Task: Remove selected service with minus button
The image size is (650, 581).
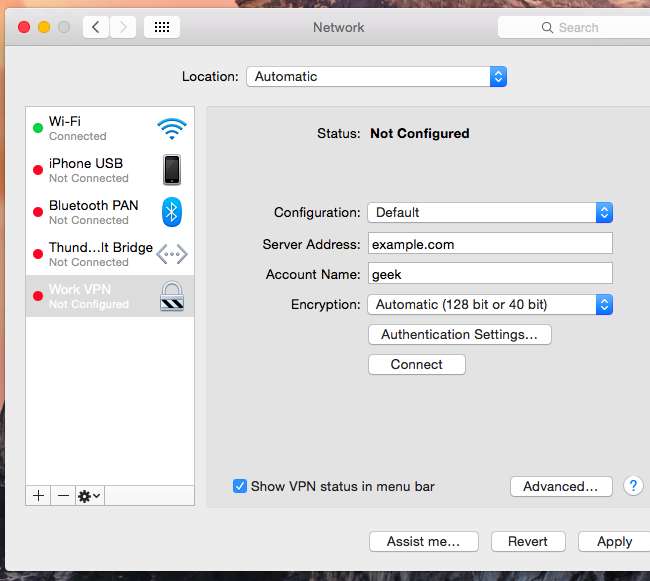Action: (63, 496)
